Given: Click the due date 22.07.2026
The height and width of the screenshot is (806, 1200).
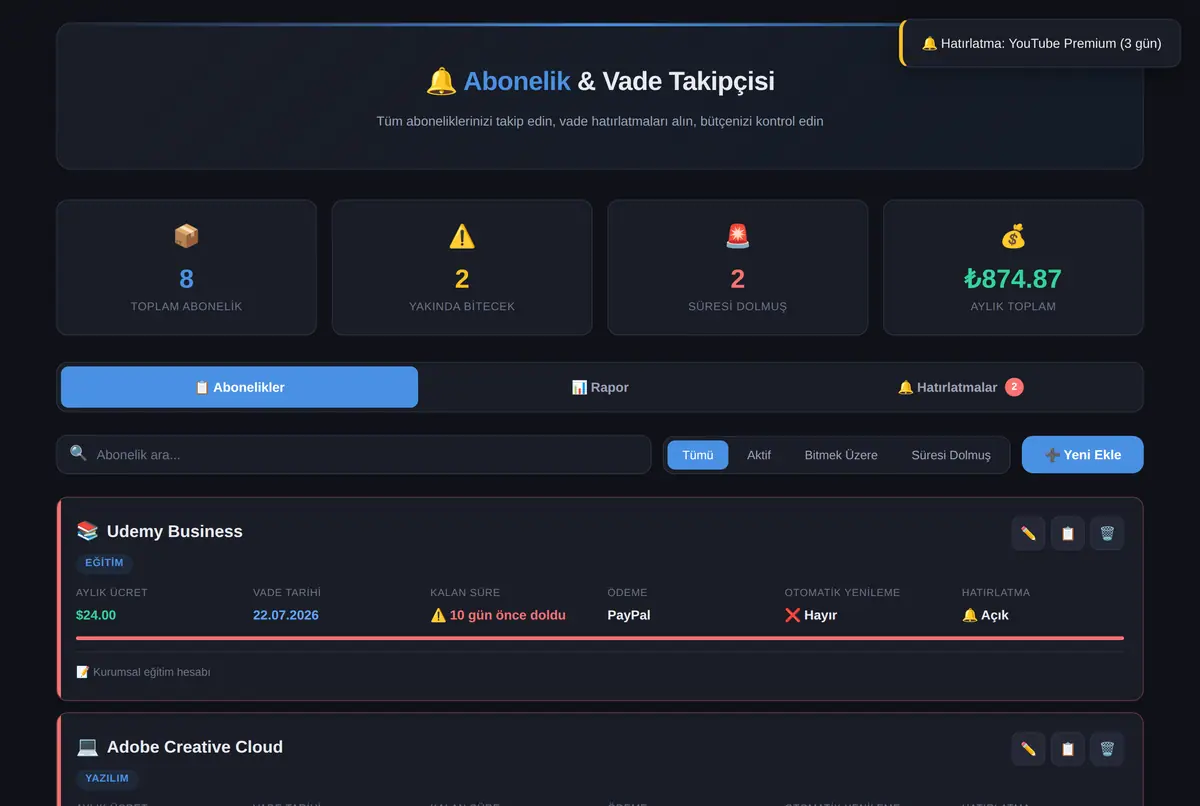Looking at the screenshot, I should [x=286, y=615].
